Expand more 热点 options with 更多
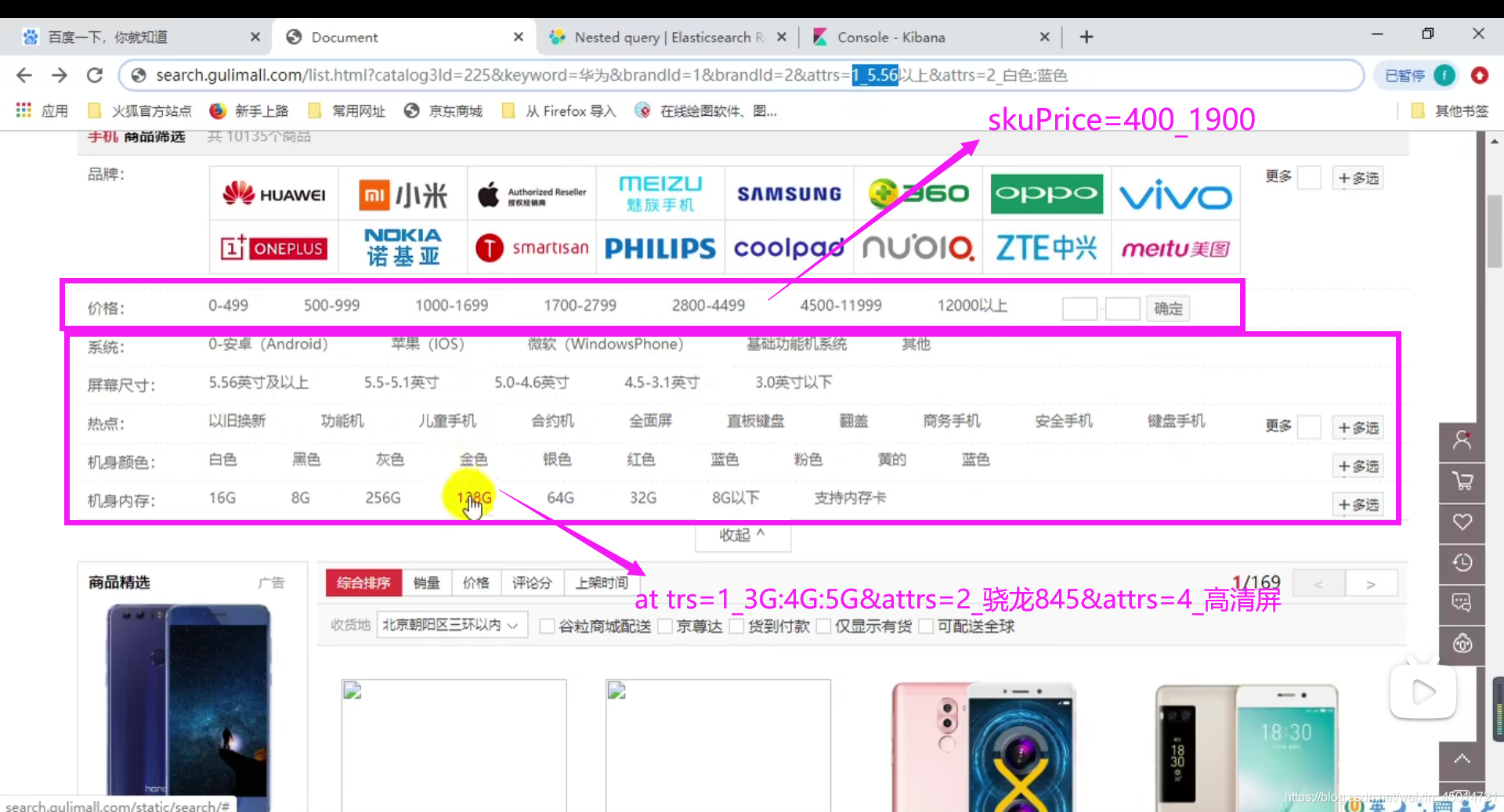The height and width of the screenshot is (812, 1504). click(x=1278, y=426)
